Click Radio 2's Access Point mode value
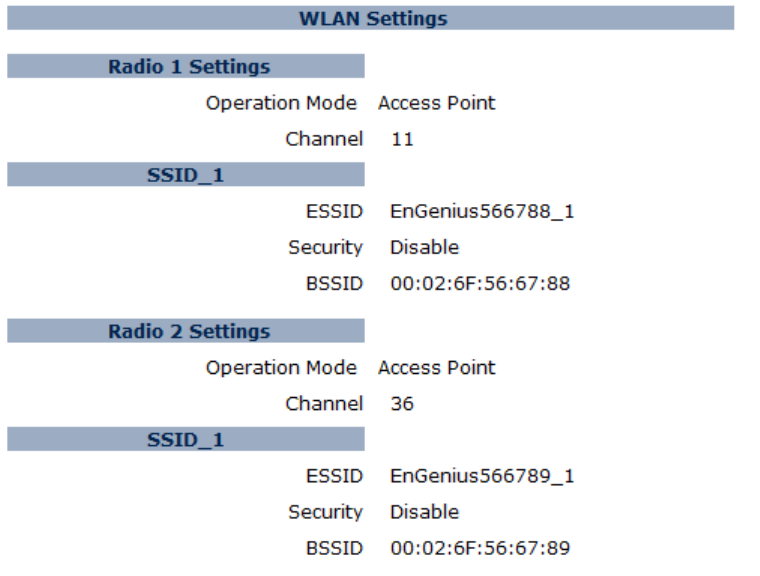 tap(436, 367)
